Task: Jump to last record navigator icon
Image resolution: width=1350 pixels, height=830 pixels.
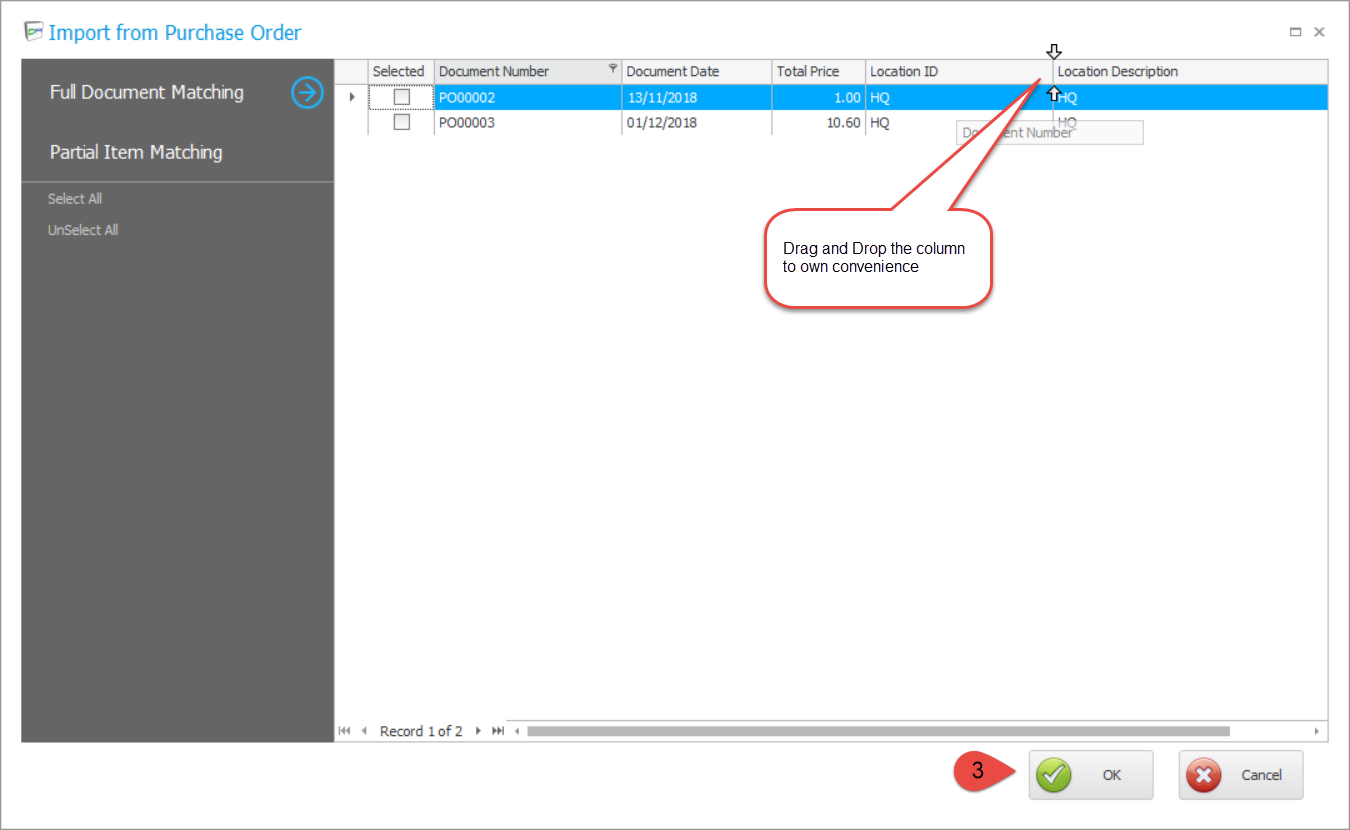Action: [497, 731]
